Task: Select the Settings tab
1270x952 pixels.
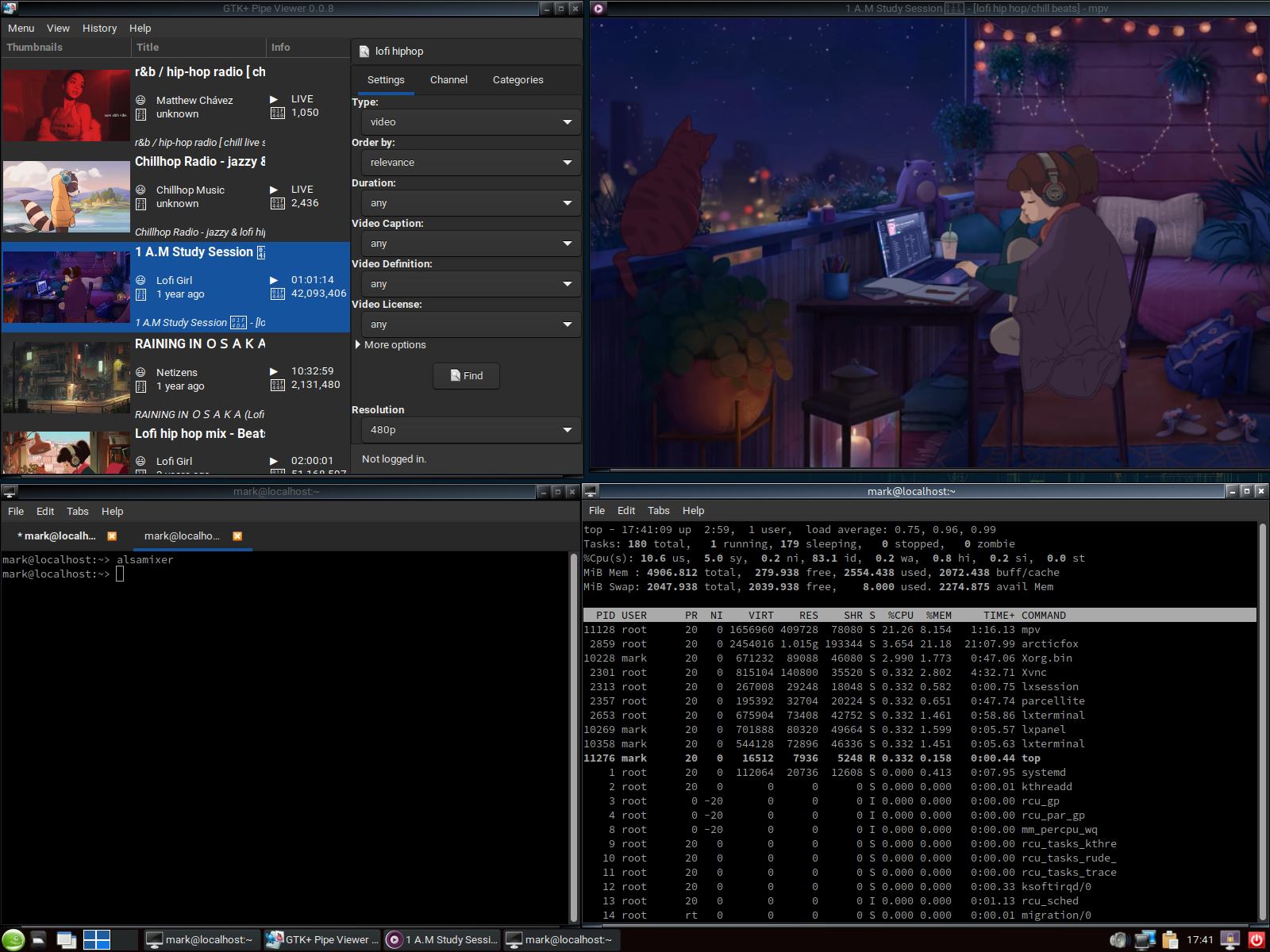Action: tap(386, 80)
